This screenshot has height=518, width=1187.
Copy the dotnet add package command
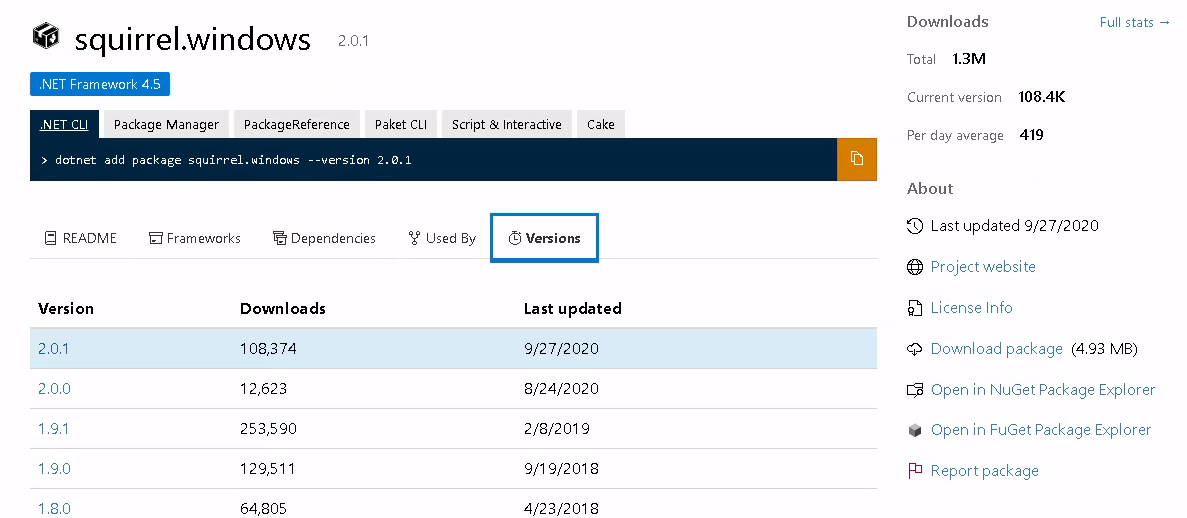click(x=856, y=159)
